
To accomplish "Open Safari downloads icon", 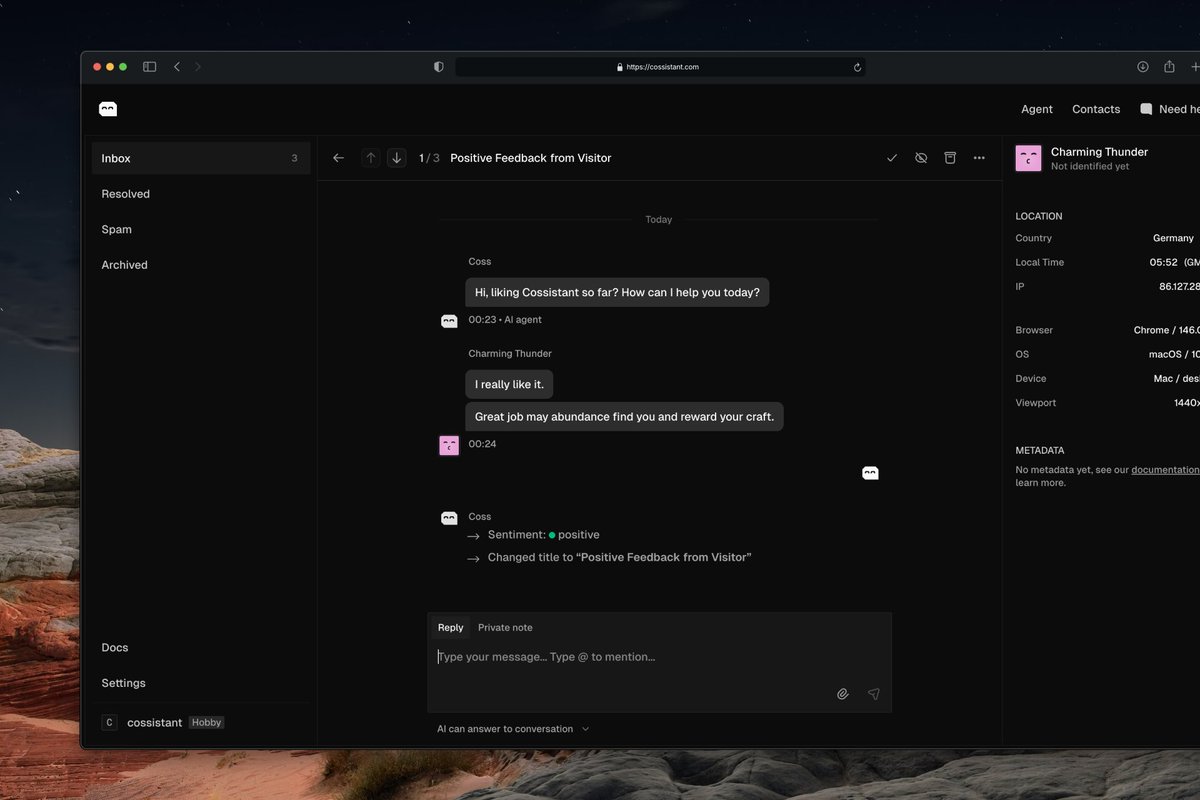I will click(1143, 67).
